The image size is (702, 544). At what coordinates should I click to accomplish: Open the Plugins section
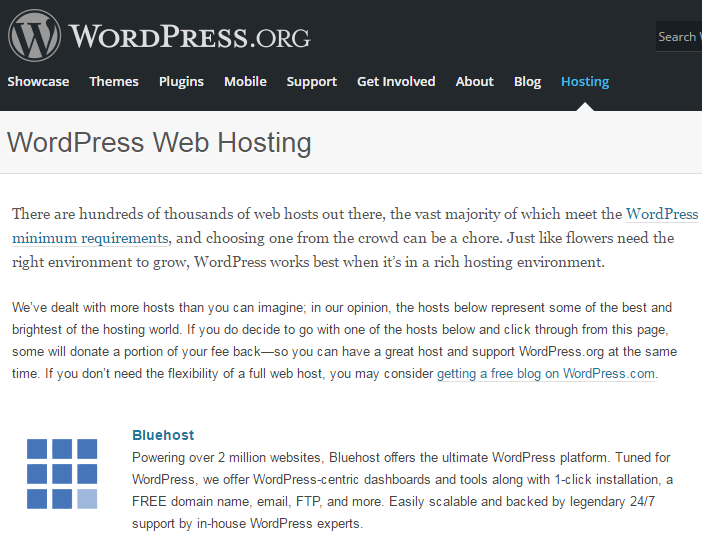[x=181, y=81]
